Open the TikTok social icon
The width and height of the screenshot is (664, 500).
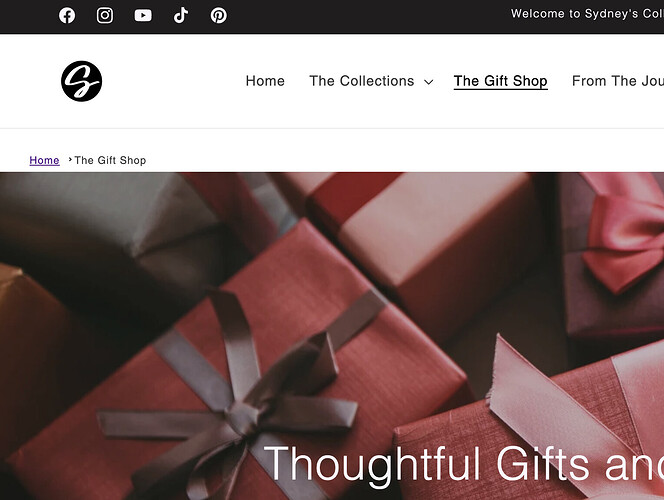181,16
